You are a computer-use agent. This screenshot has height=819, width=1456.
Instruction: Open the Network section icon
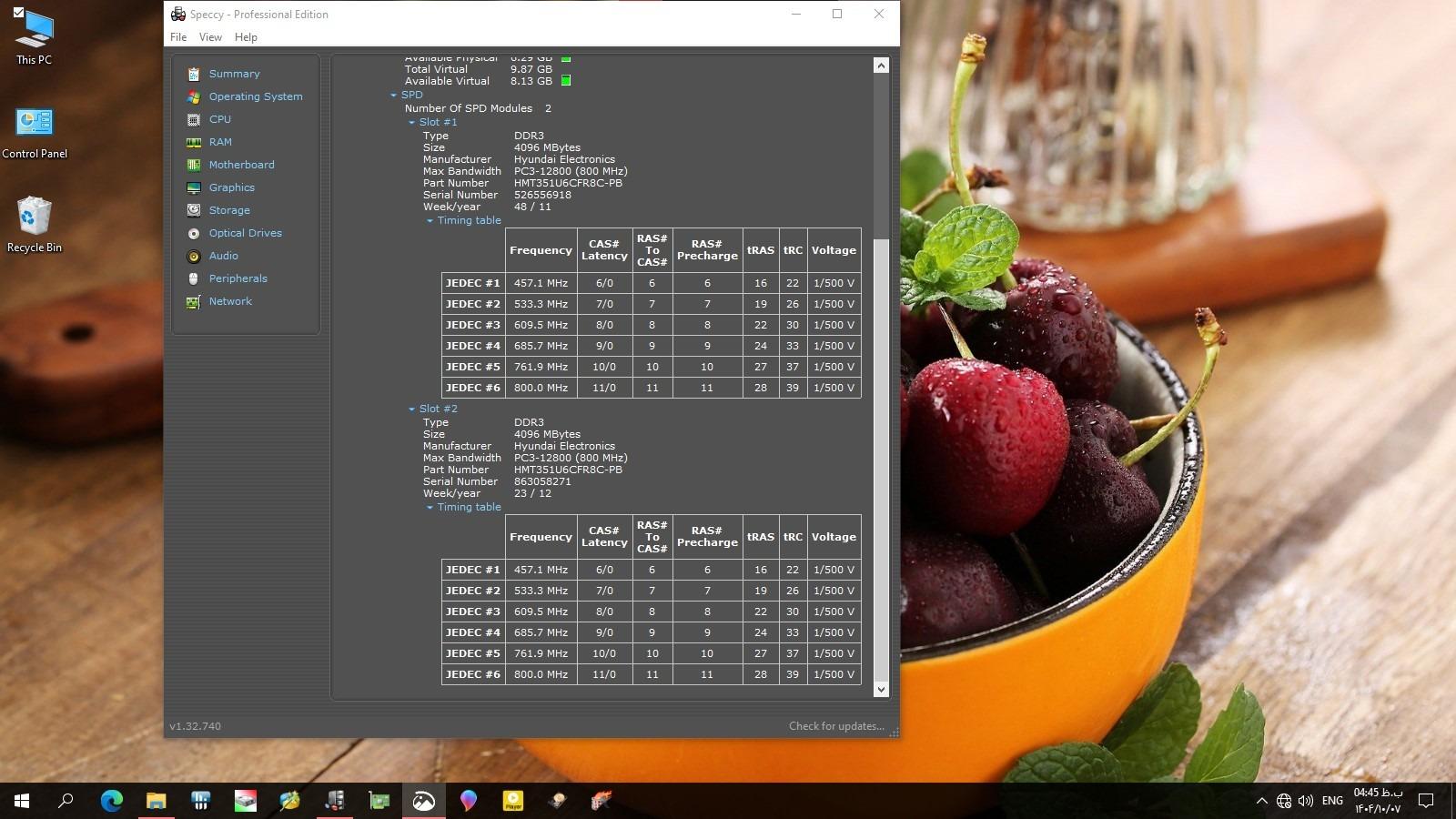click(193, 301)
